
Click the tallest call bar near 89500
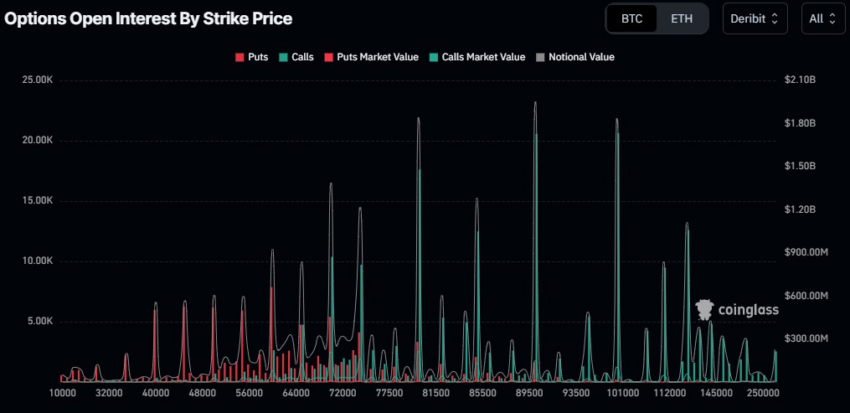[537, 258]
